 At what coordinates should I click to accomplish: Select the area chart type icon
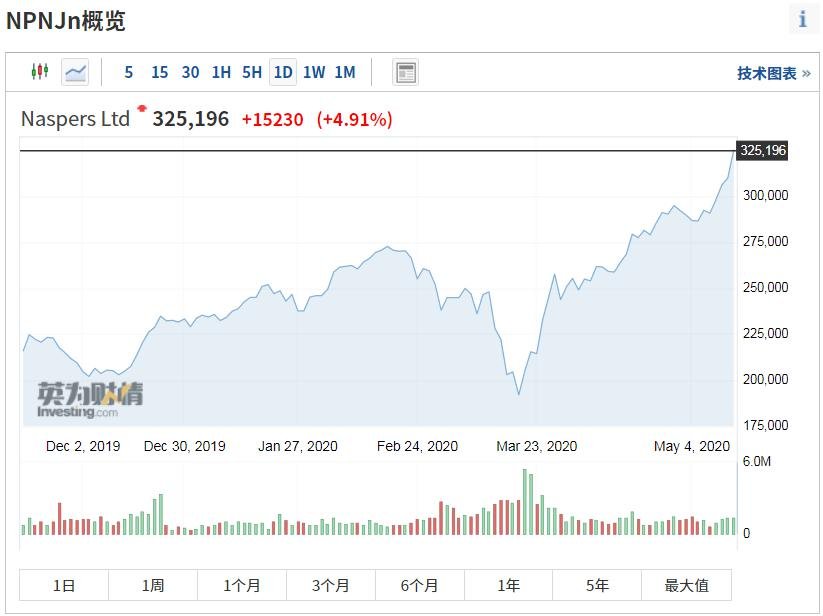(75, 72)
